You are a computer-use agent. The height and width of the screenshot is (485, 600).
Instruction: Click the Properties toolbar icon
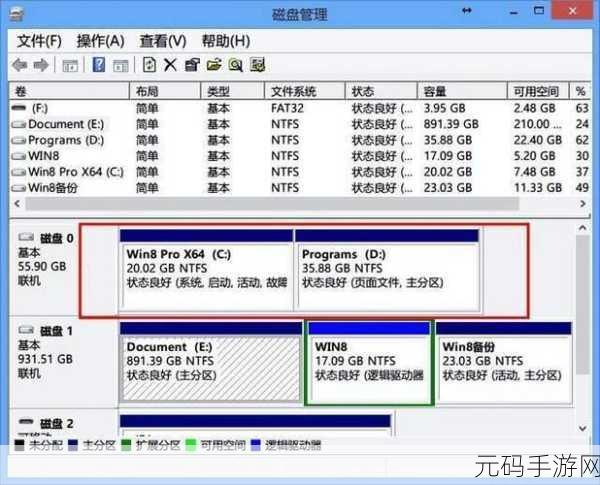192,65
